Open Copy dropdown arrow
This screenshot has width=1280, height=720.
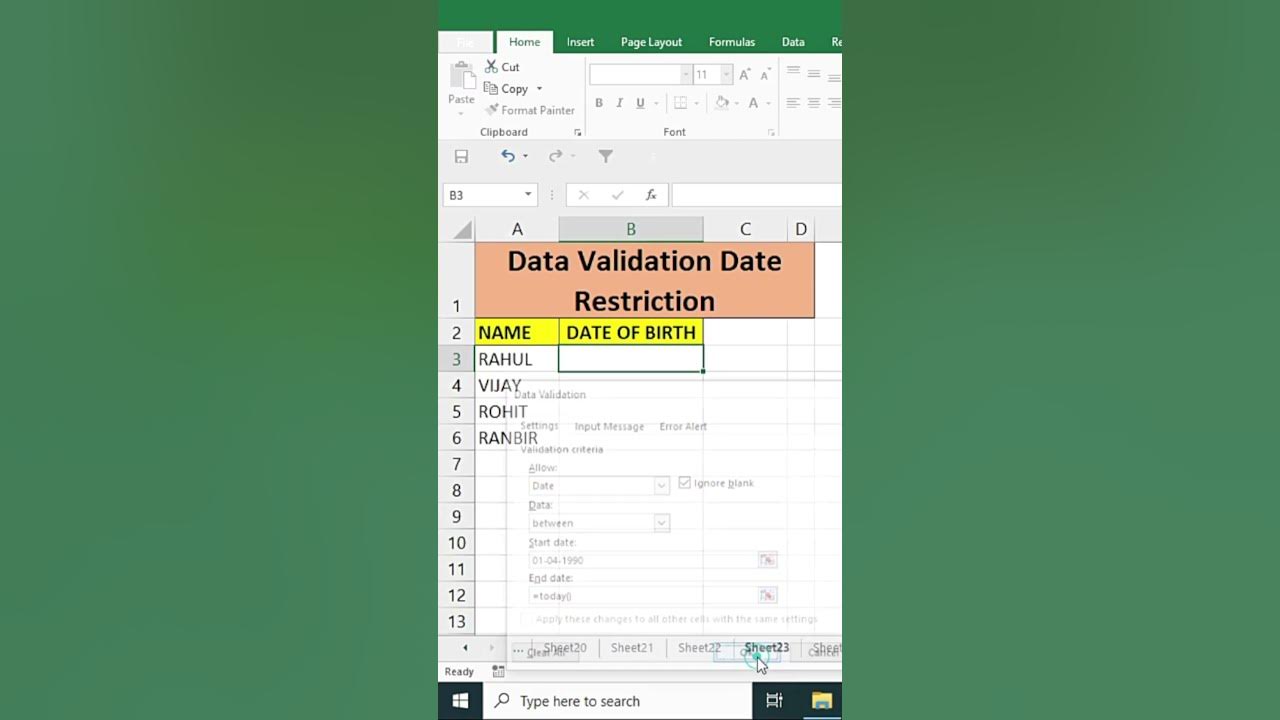point(539,89)
